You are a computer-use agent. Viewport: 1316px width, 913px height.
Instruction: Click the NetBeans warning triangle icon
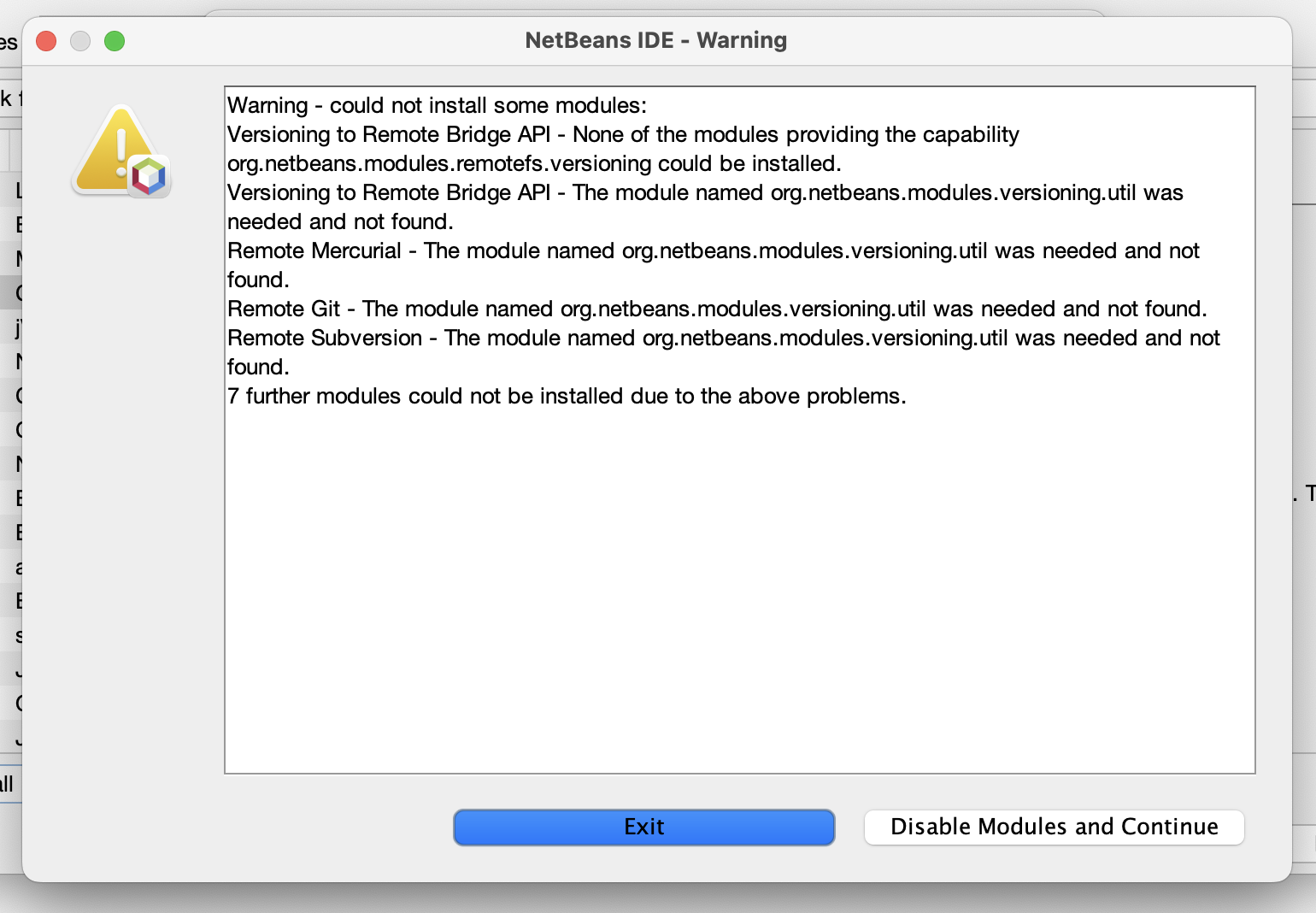121,151
